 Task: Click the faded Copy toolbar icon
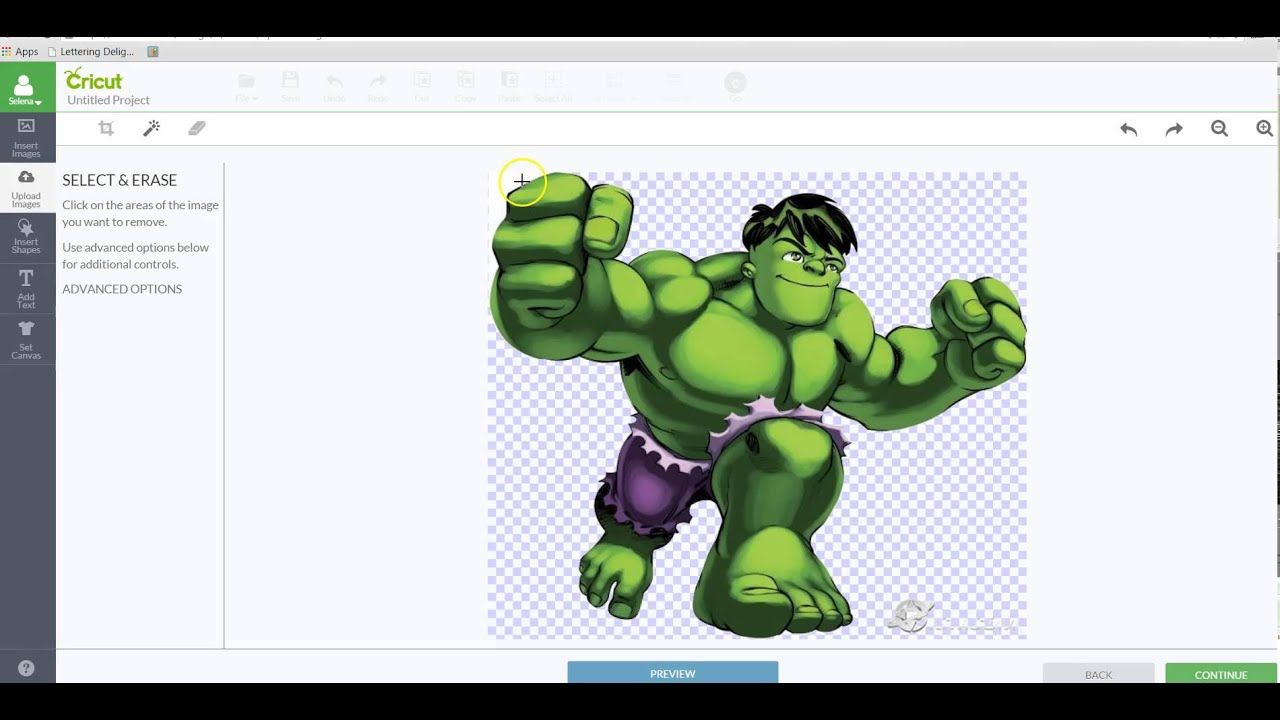pyautogui.click(x=466, y=86)
